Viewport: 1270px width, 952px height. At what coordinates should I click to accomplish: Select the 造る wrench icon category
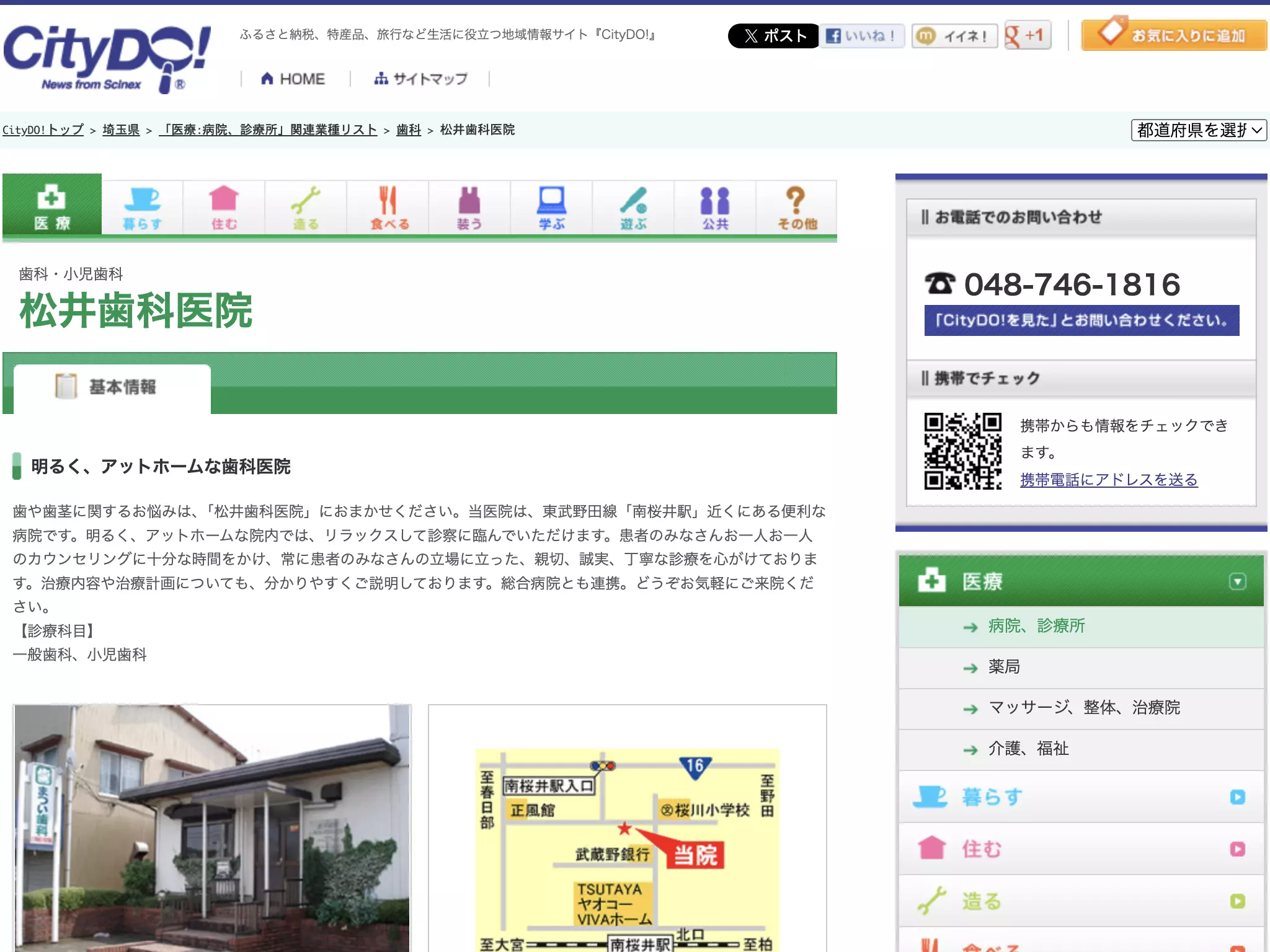[x=306, y=208]
